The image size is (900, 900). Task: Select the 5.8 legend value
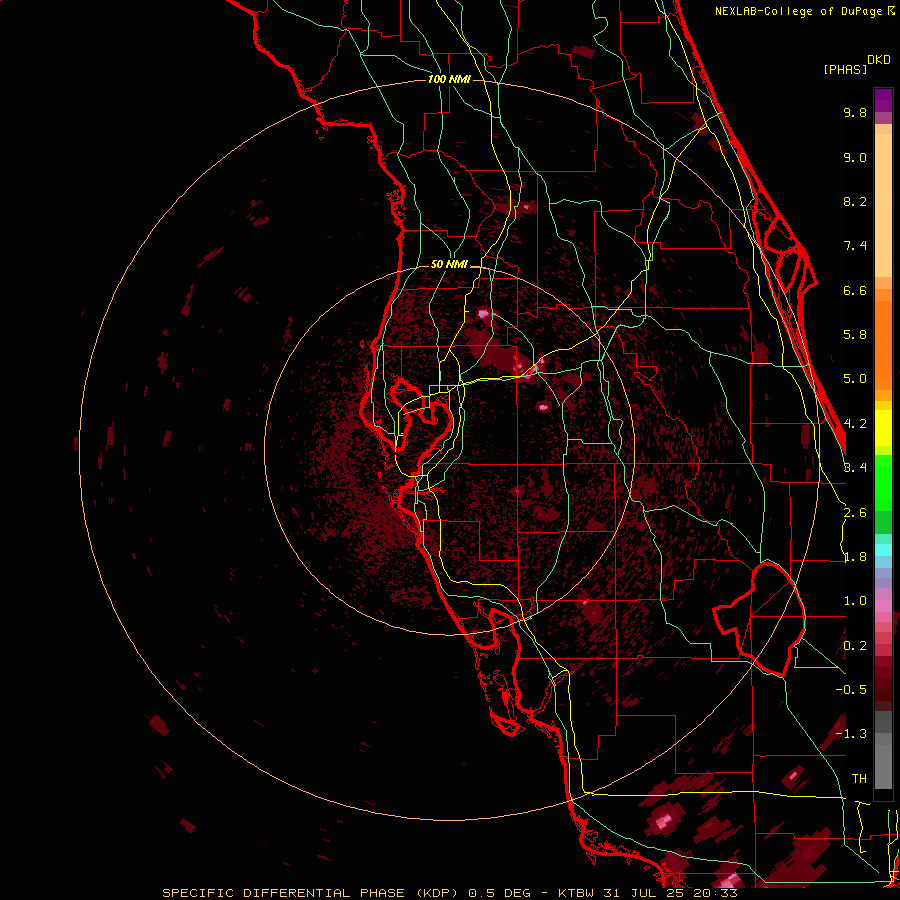pyautogui.click(x=855, y=335)
